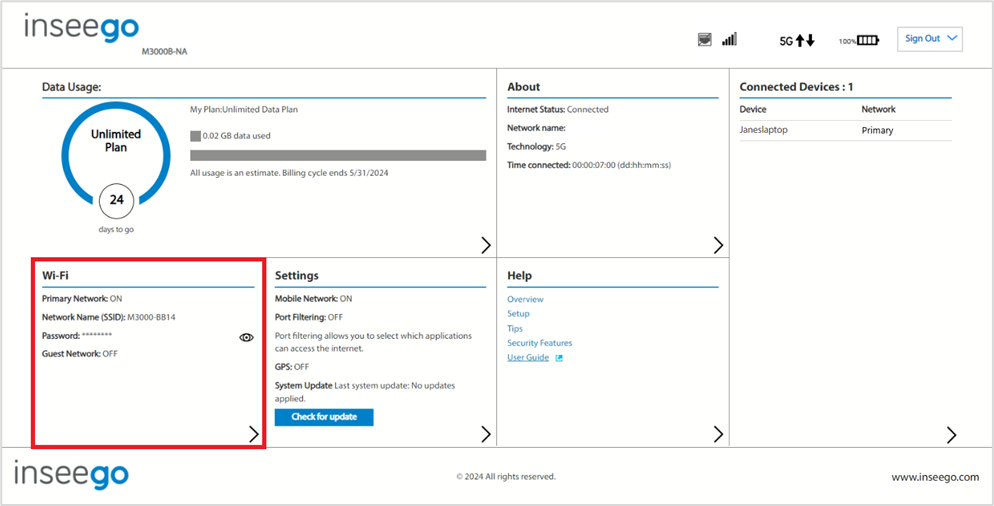Expand the About panel arrow
994x506 pixels.
(x=718, y=245)
